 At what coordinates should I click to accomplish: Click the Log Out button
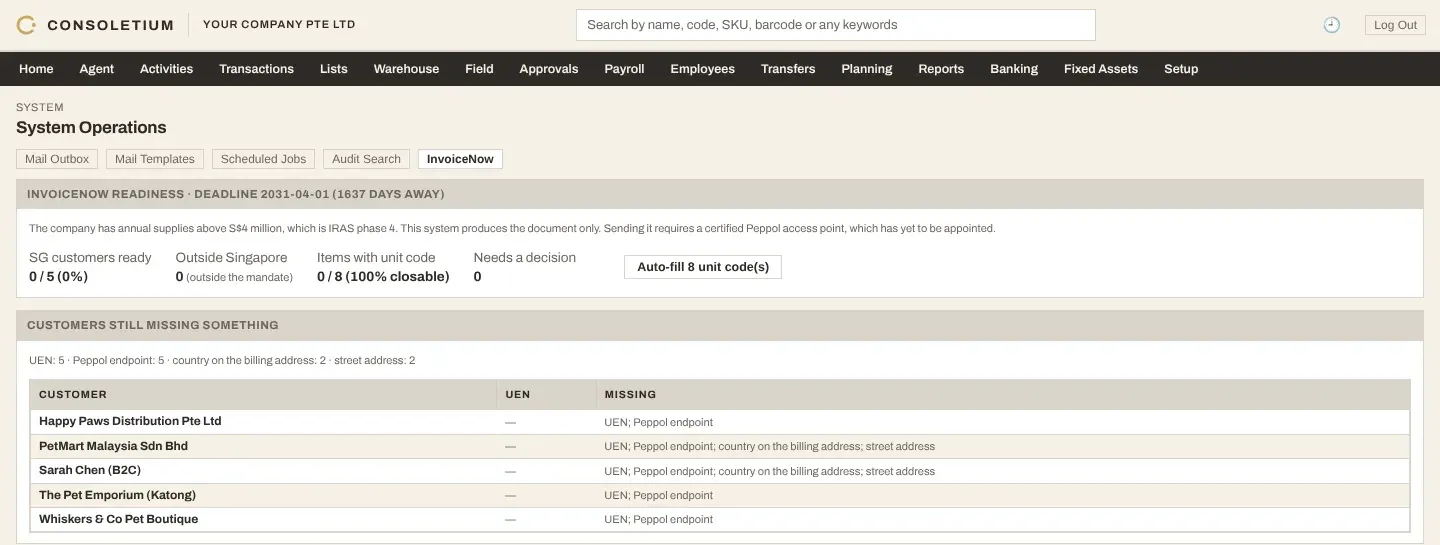coord(1395,25)
